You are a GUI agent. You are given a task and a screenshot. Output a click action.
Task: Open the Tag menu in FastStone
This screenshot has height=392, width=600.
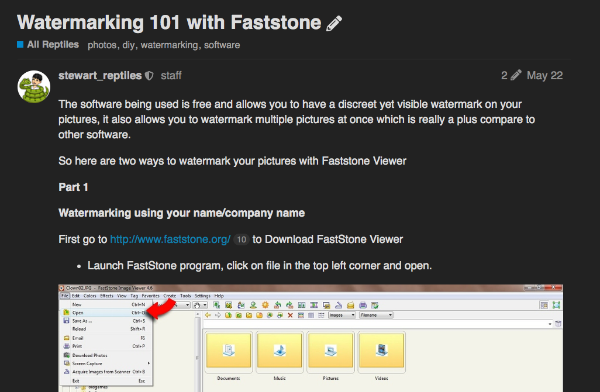pos(134,296)
